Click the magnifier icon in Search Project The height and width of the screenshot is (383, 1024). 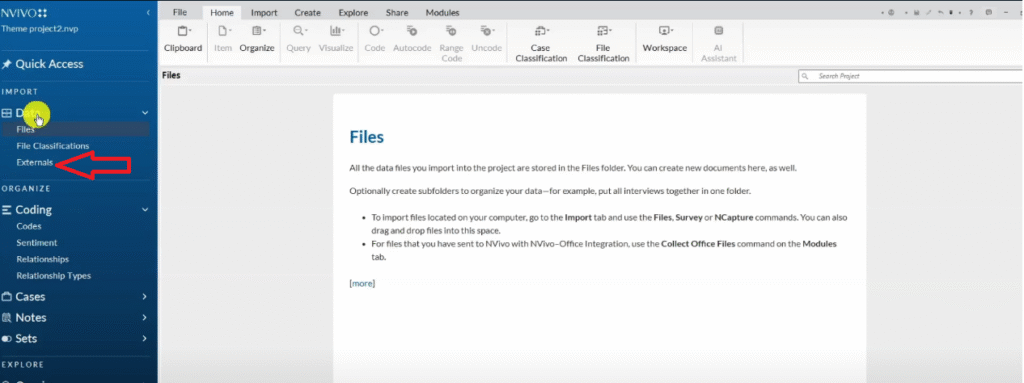[805, 76]
